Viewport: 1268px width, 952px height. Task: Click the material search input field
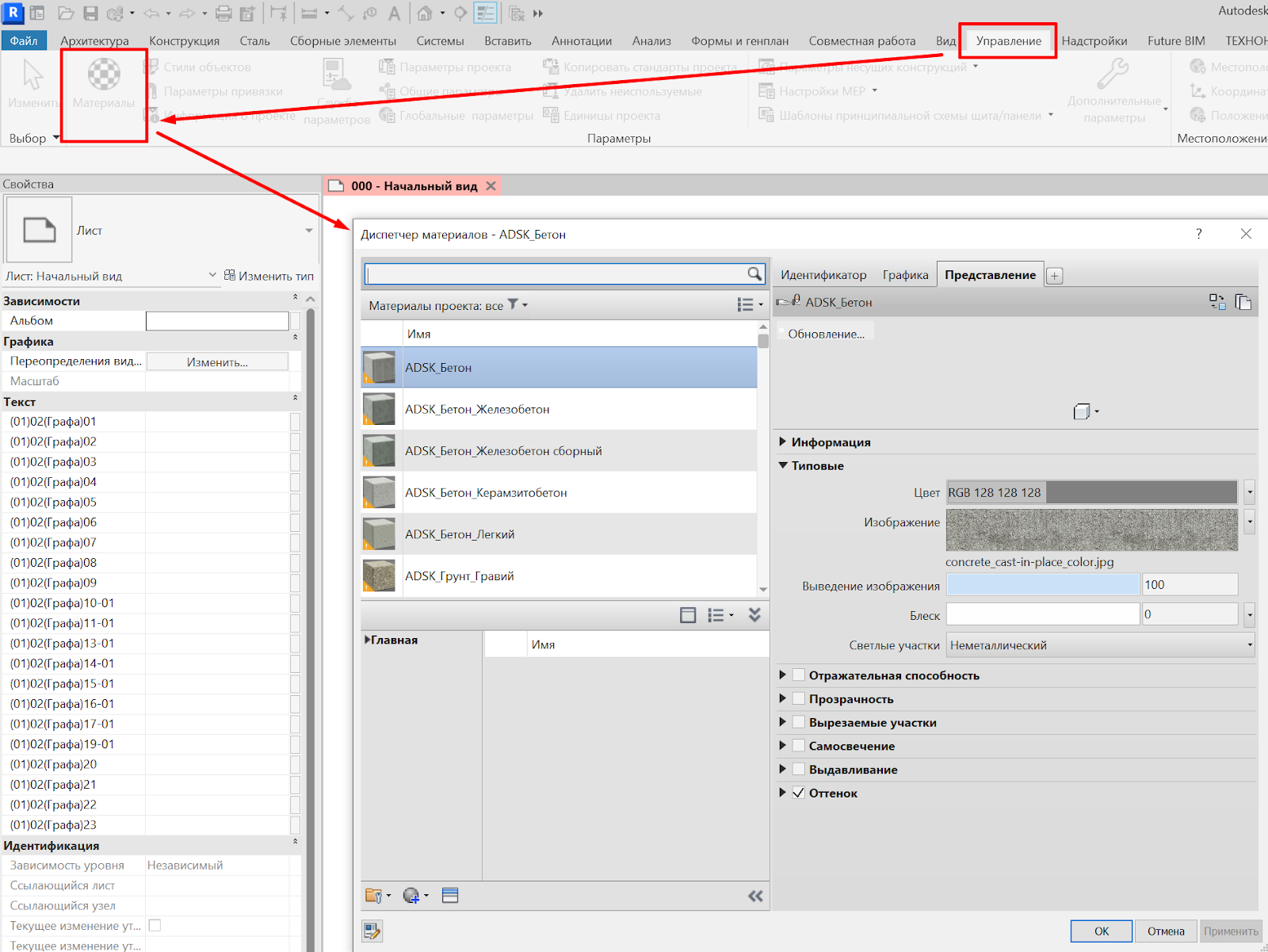(556, 273)
